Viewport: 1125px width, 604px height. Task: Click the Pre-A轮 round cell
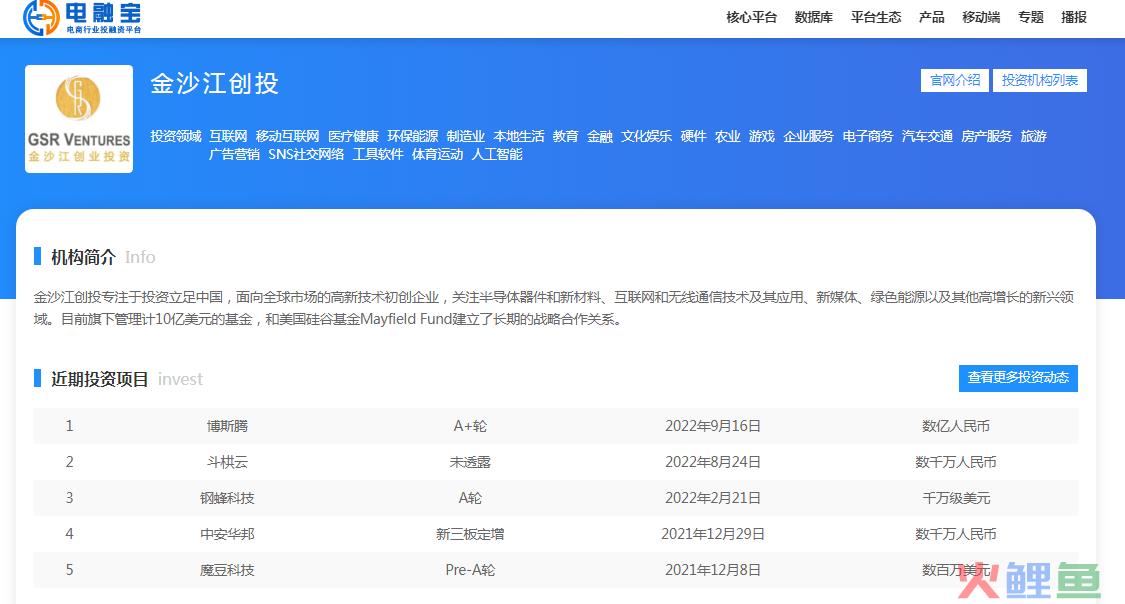coord(470,570)
